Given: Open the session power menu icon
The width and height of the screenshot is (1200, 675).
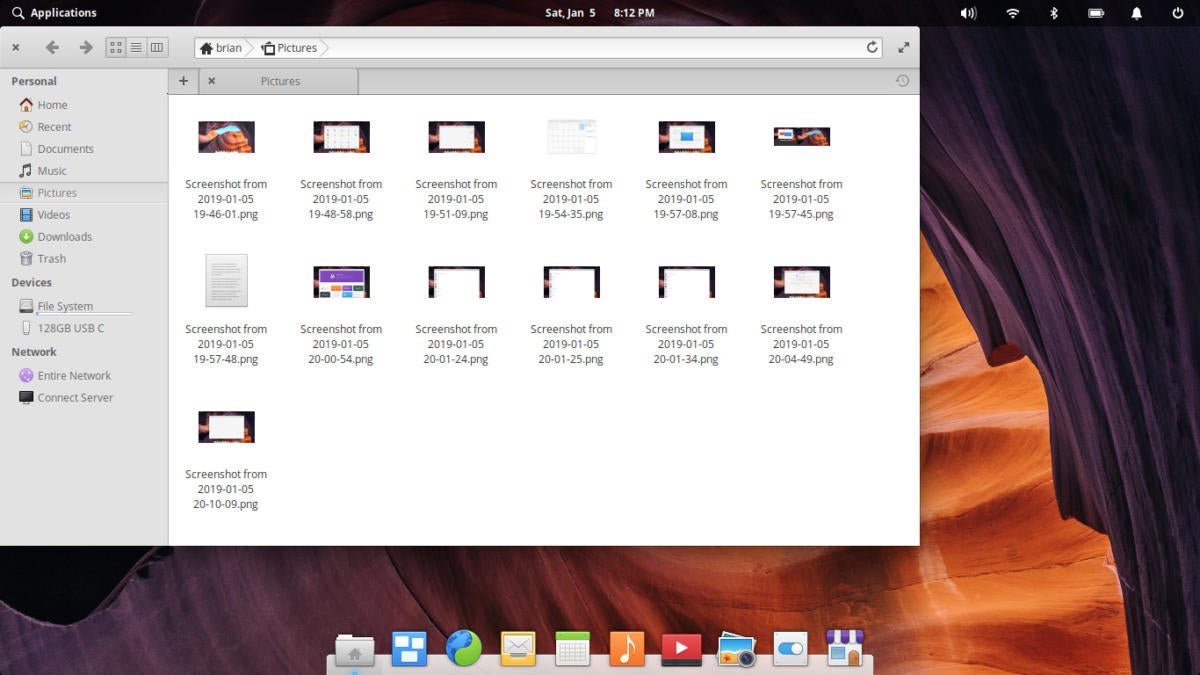Looking at the screenshot, I should tap(1177, 13).
